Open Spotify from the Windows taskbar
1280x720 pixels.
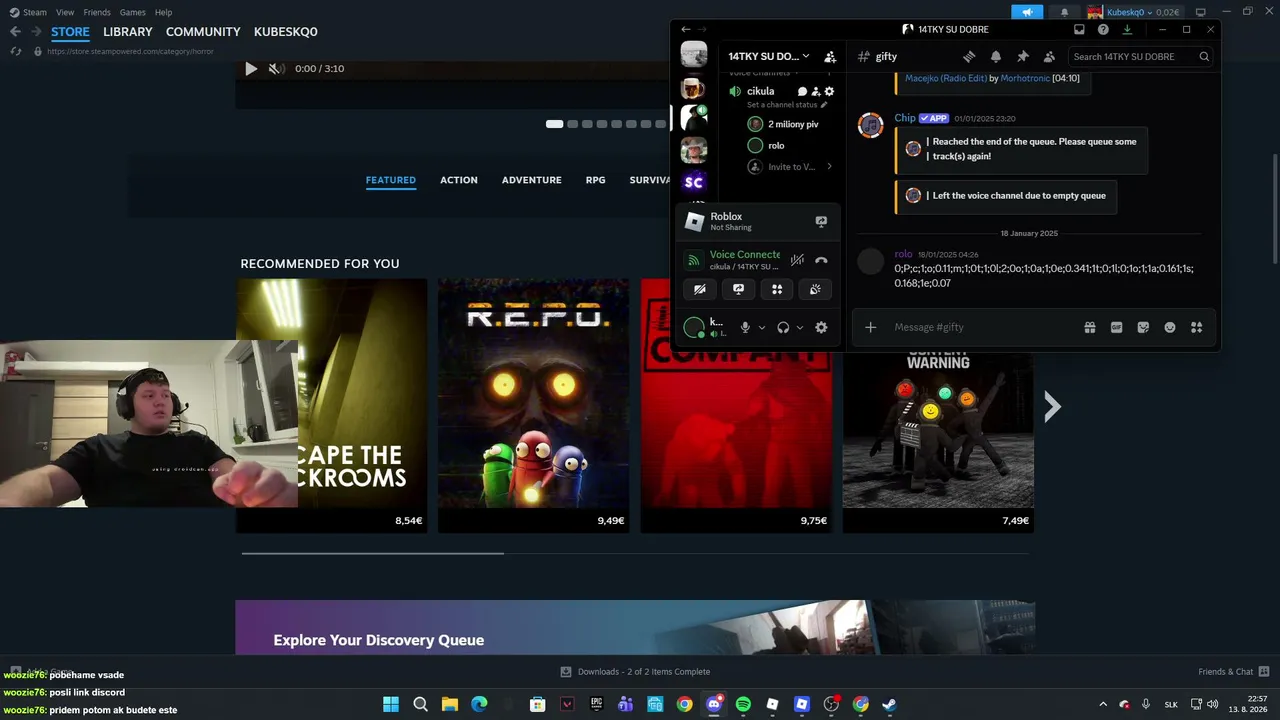743,704
